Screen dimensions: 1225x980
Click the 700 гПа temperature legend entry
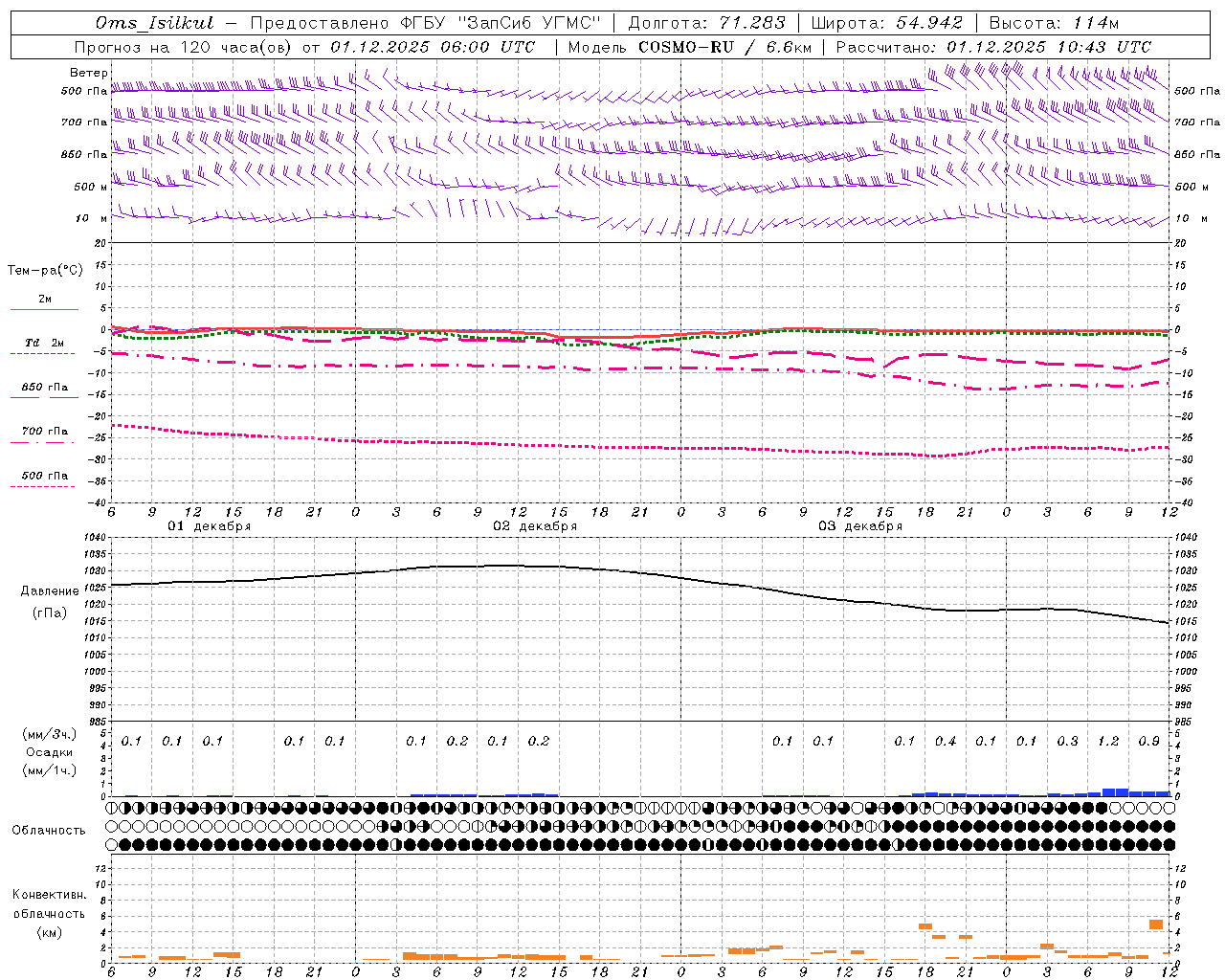click(x=44, y=432)
